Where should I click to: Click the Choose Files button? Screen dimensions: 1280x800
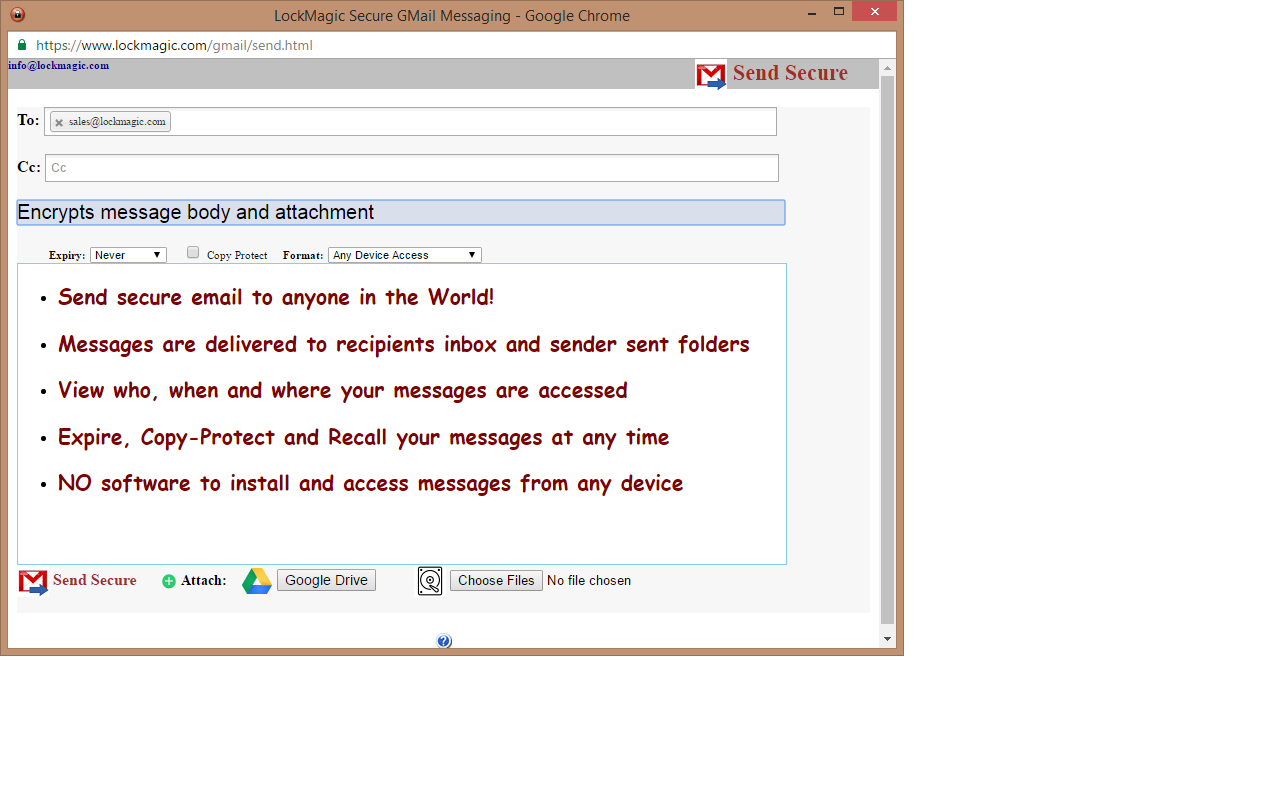(495, 580)
